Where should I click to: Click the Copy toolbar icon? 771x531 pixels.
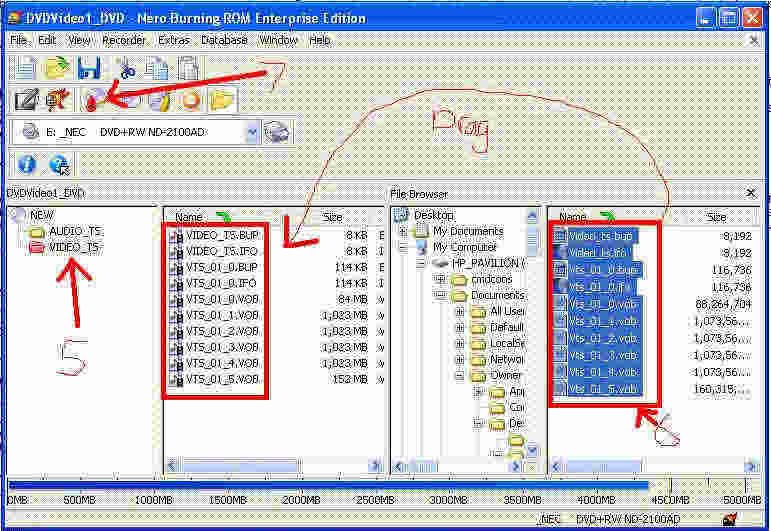pyautogui.click(x=157, y=68)
